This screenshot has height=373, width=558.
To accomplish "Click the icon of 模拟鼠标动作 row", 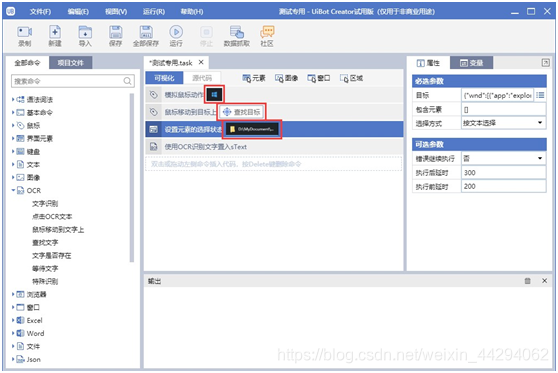I will tap(153, 95).
